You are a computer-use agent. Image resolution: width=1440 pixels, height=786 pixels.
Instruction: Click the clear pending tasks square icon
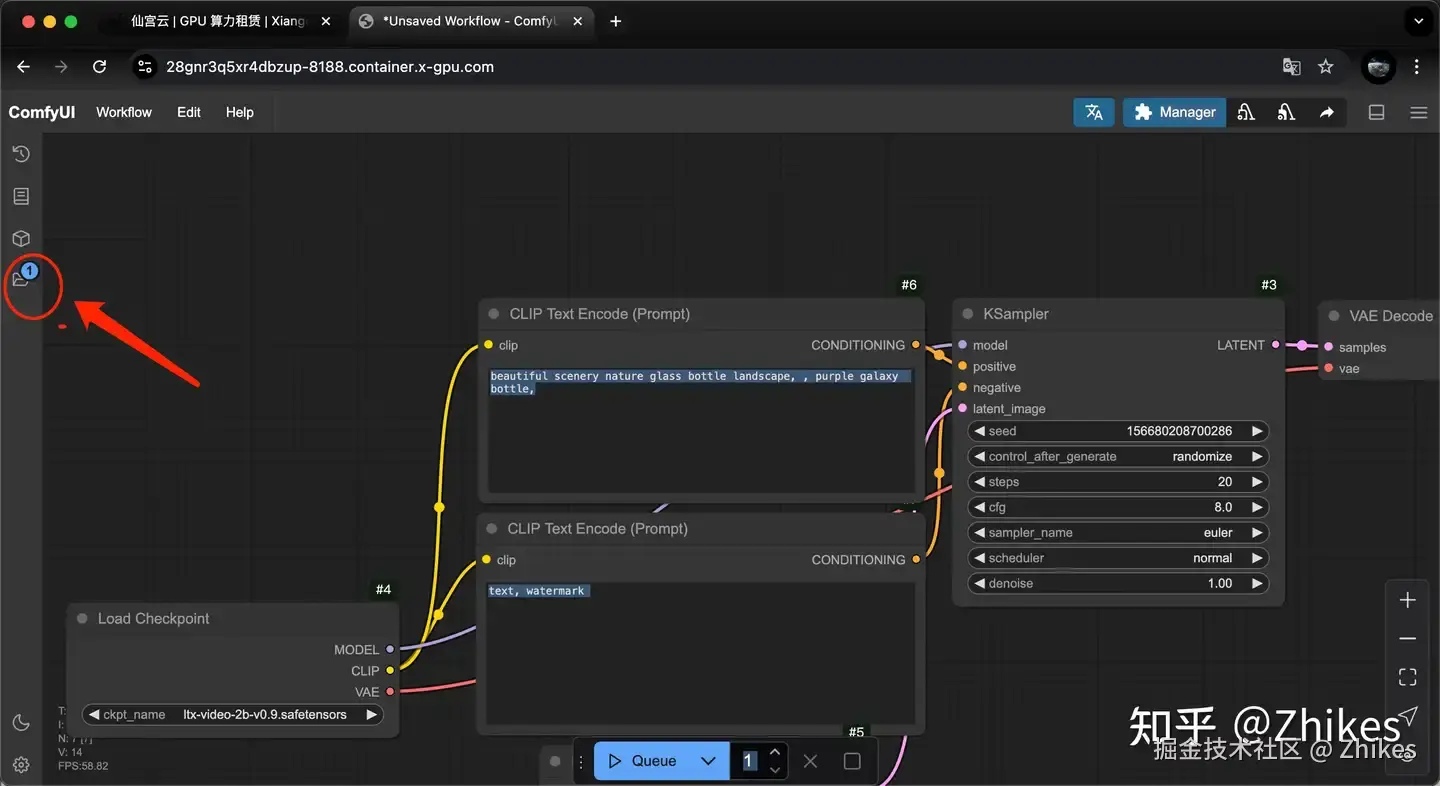click(x=852, y=761)
